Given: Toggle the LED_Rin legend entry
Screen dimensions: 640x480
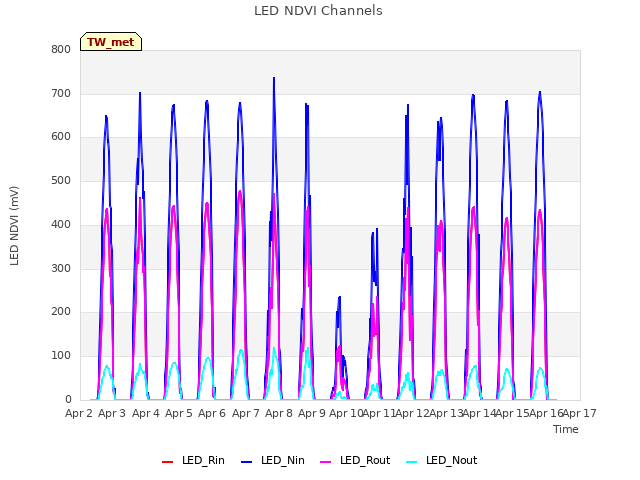Looking at the screenshot, I should click(x=193, y=460).
